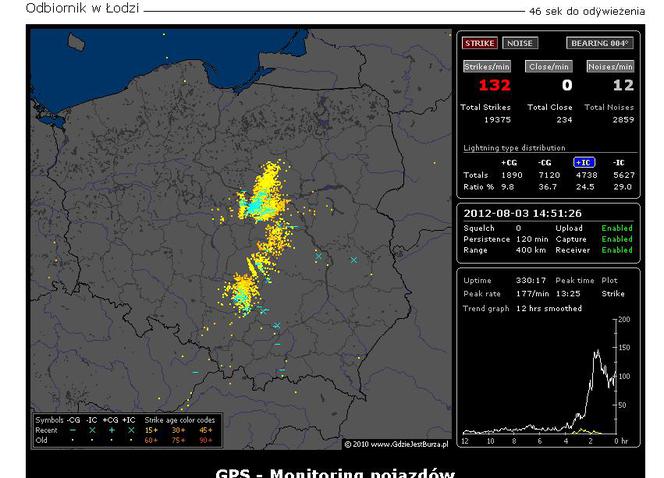The width and height of the screenshot is (664, 478).
Task: Click the ratio value 24.5
Action: pos(585,187)
